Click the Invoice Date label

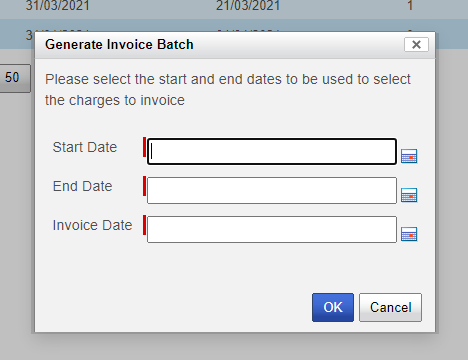(92, 225)
